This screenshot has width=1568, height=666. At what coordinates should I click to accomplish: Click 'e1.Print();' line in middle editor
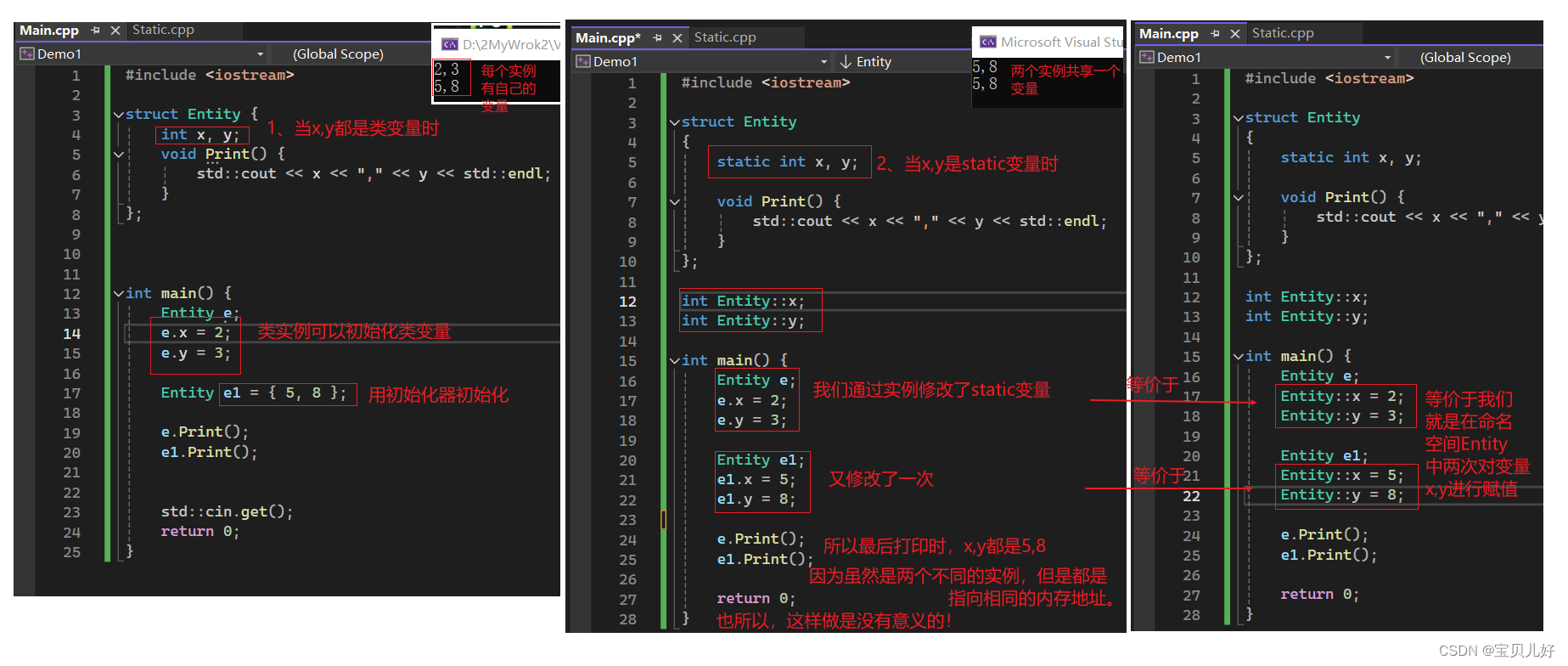[x=765, y=559]
